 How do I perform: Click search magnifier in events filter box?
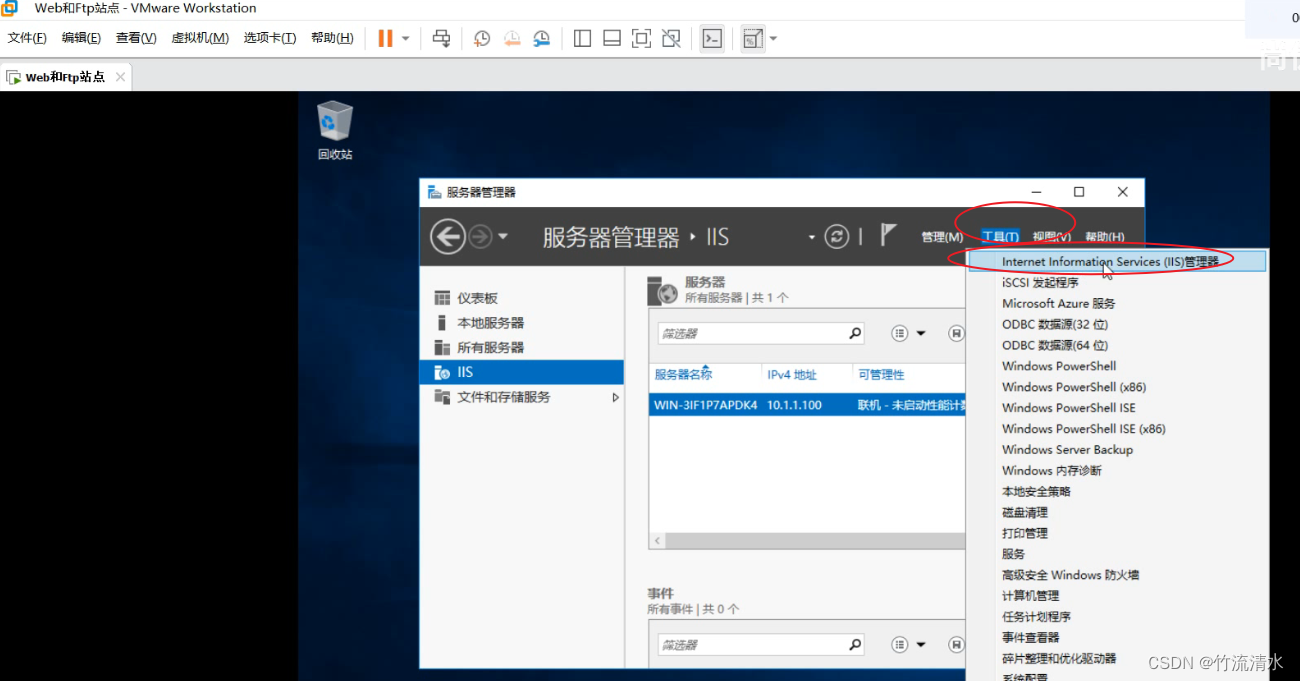[855, 645]
